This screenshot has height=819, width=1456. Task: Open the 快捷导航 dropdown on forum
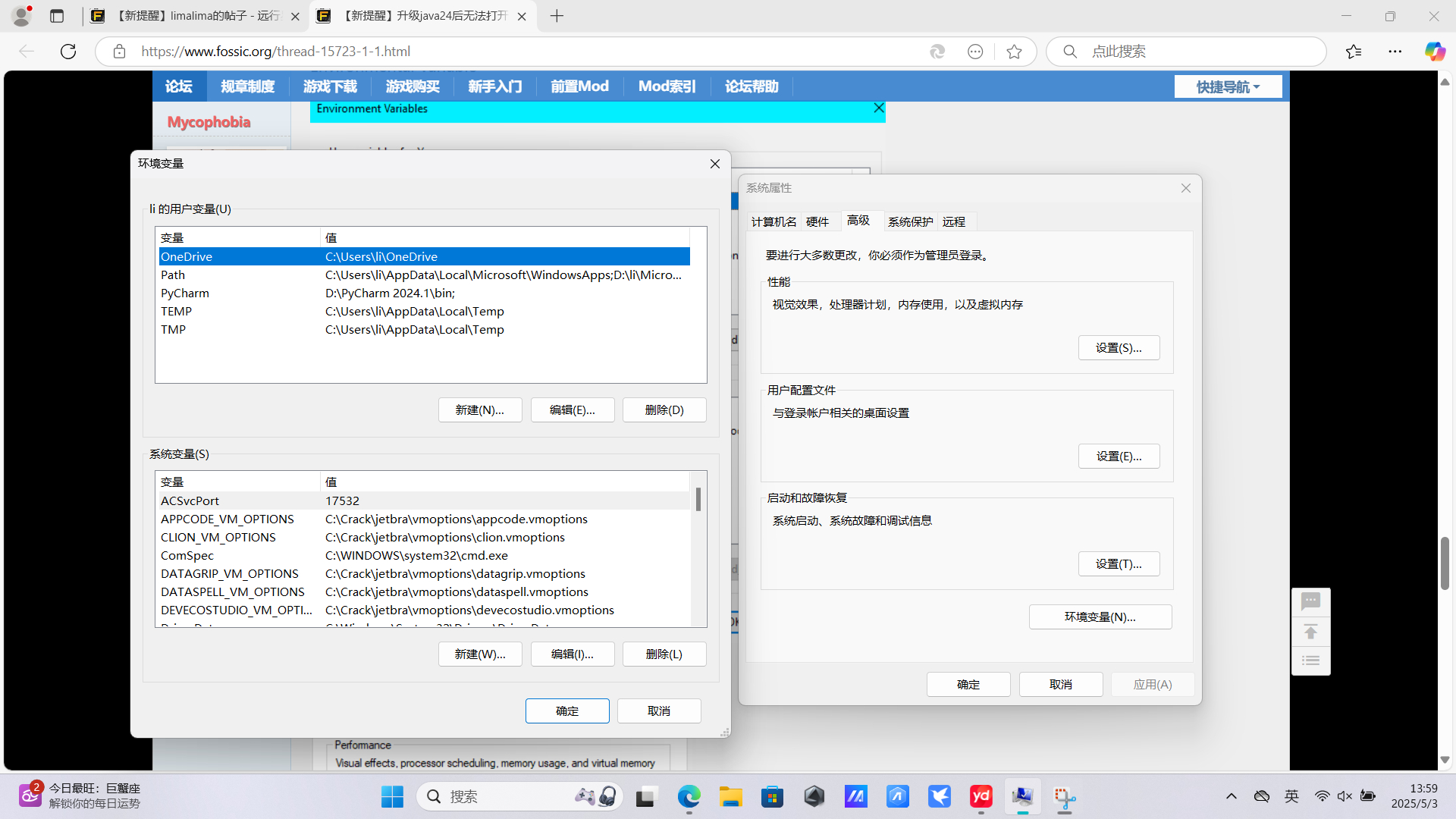click(1227, 86)
